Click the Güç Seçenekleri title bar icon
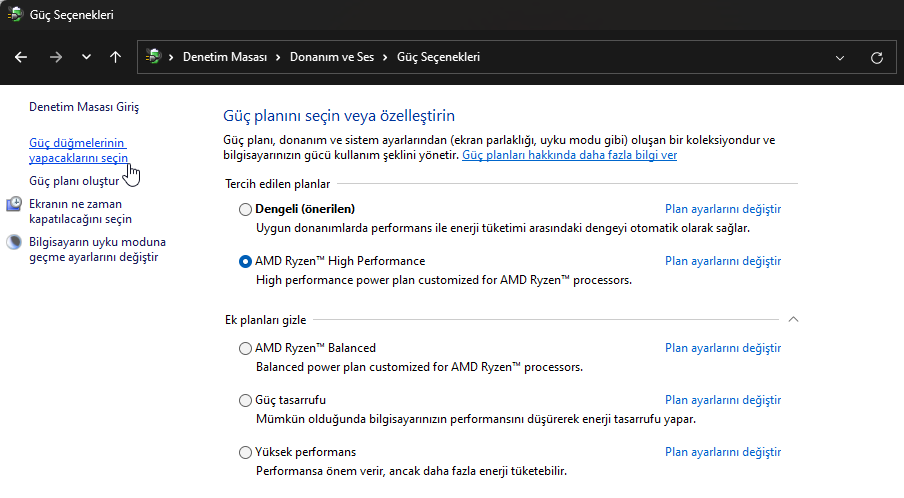 point(16,14)
